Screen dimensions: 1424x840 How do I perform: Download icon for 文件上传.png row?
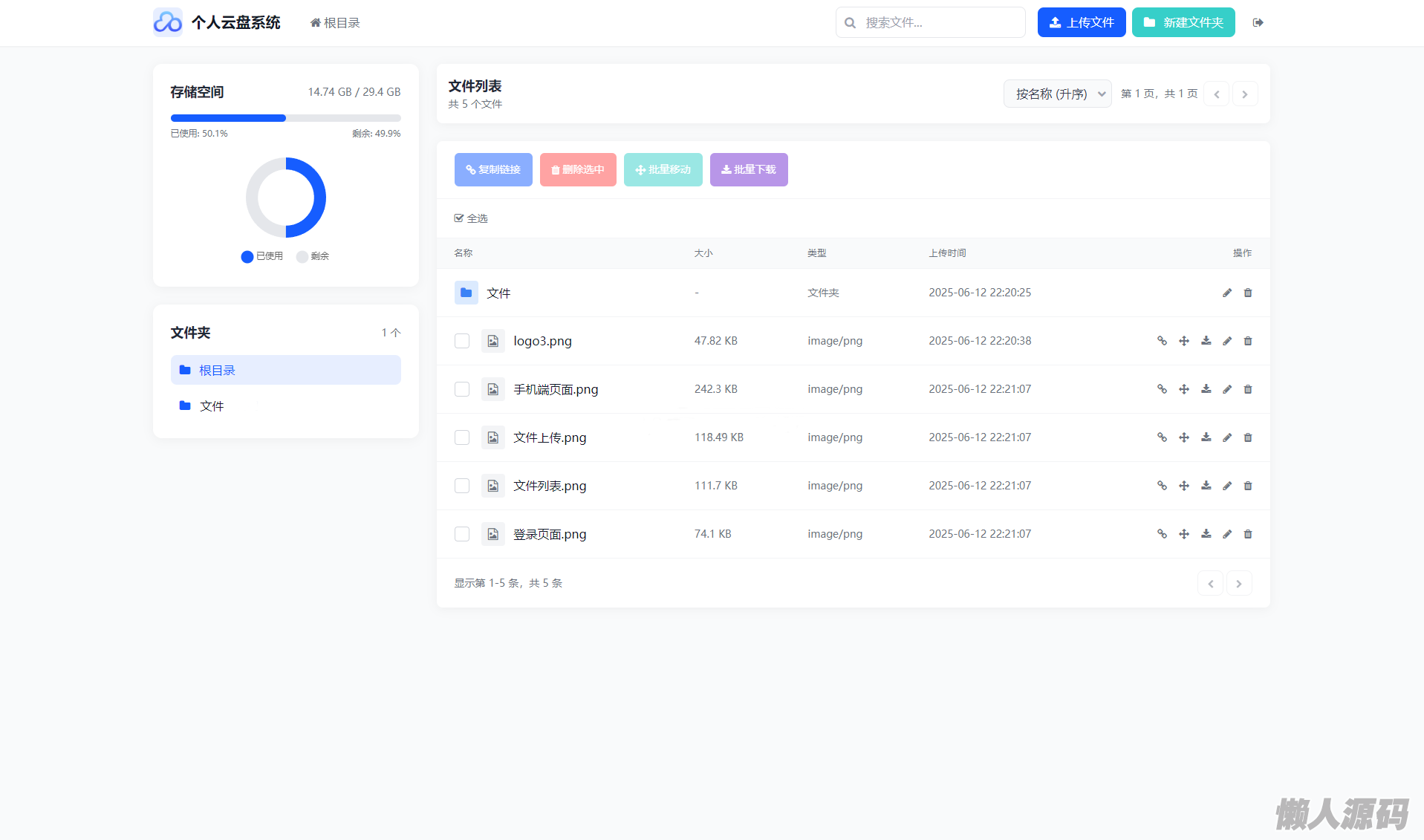(x=1206, y=437)
